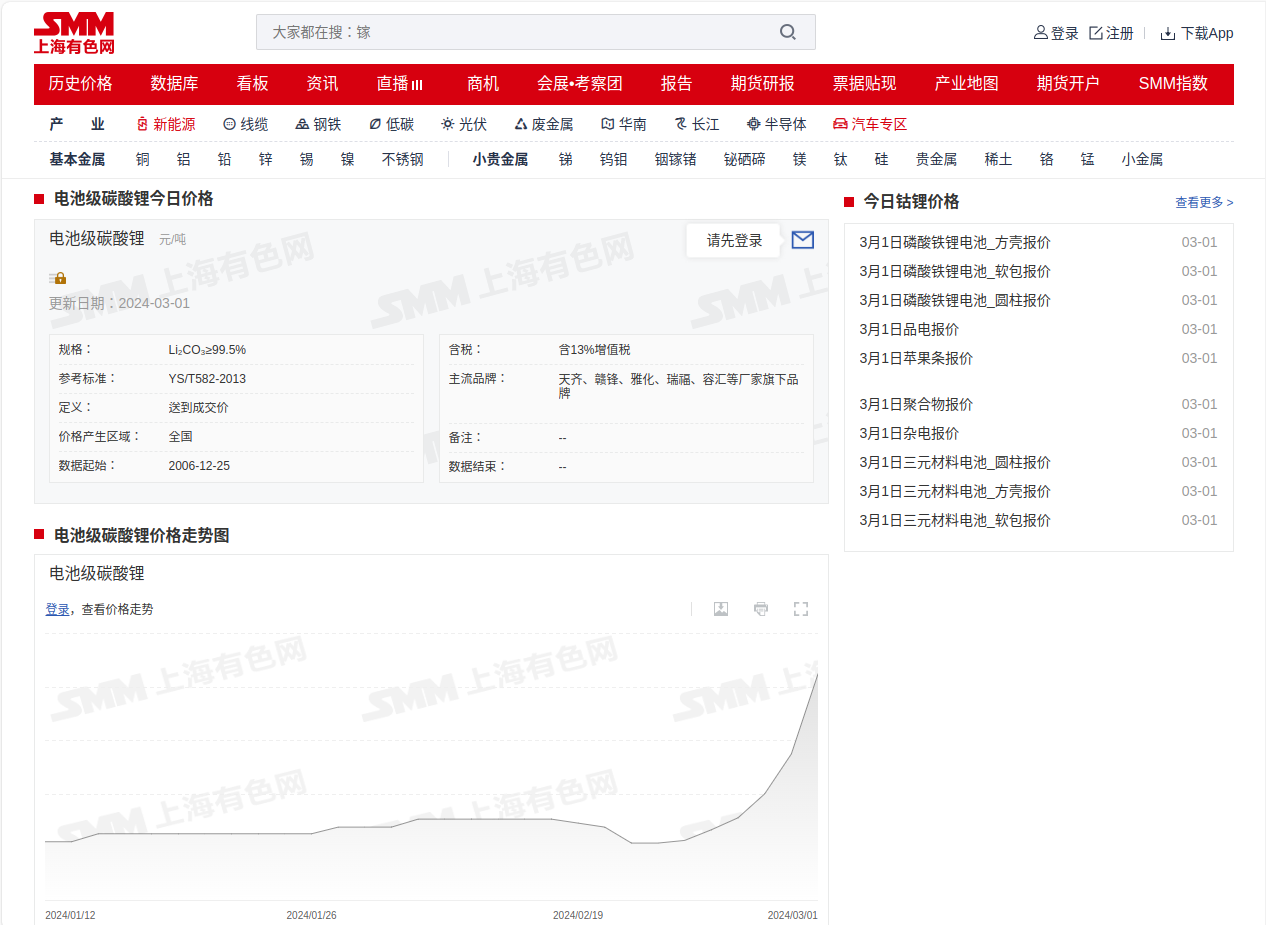Click 下载App link
Image resolution: width=1266 pixels, height=925 pixels.
(1197, 33)
